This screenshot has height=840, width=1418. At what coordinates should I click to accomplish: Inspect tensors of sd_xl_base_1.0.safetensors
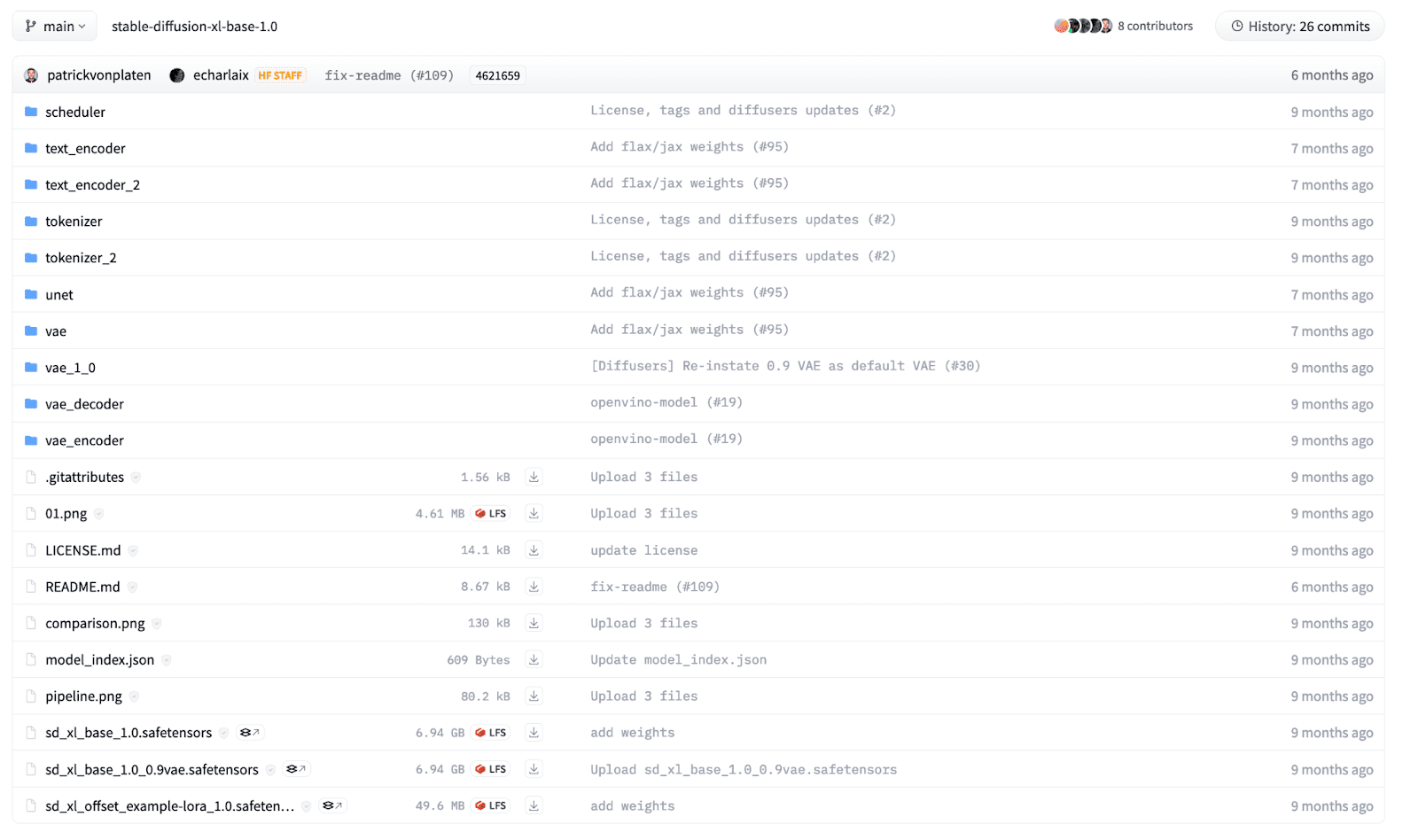(249, 733)
